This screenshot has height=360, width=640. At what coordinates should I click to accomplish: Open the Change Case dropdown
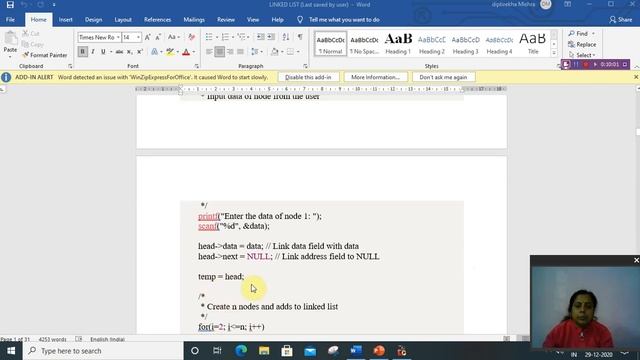[x=174, y=37]
